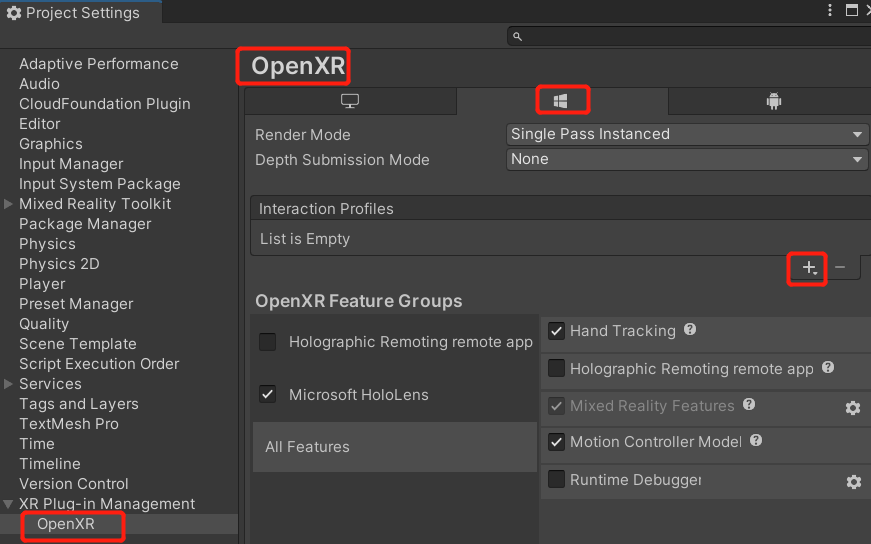This screenshot has width=871, height=544.
Task: Click the minus icon to remove profile
Action: (840, 267)
